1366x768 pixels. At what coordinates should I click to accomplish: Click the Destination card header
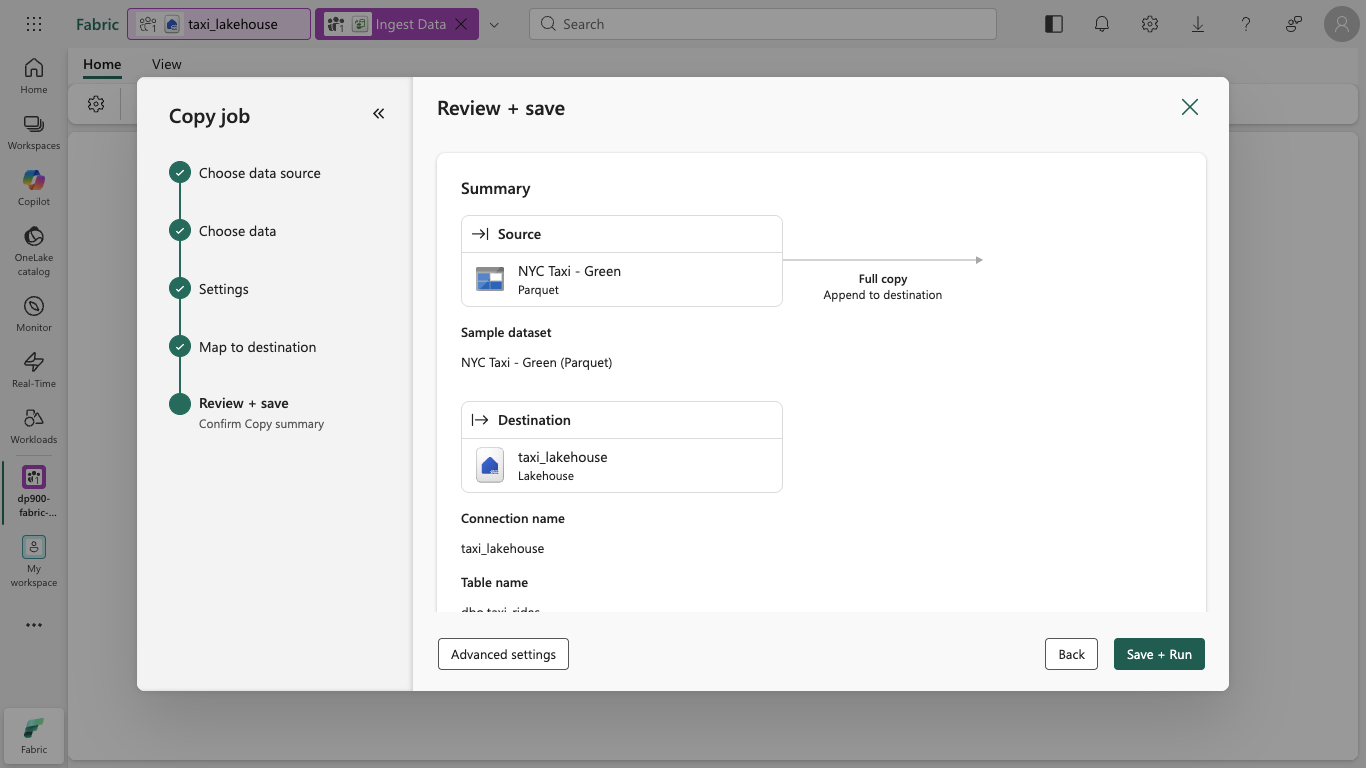(622, 420)
